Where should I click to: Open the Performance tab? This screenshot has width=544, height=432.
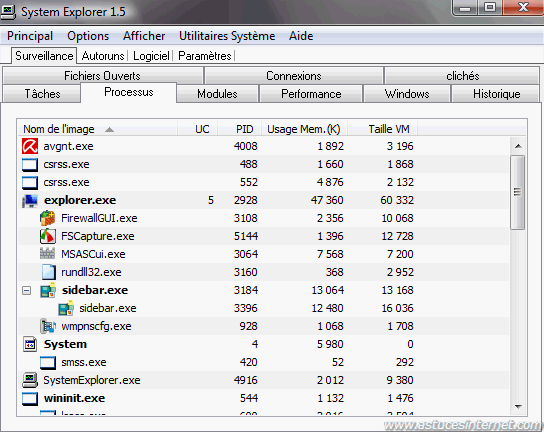[311, 94]
